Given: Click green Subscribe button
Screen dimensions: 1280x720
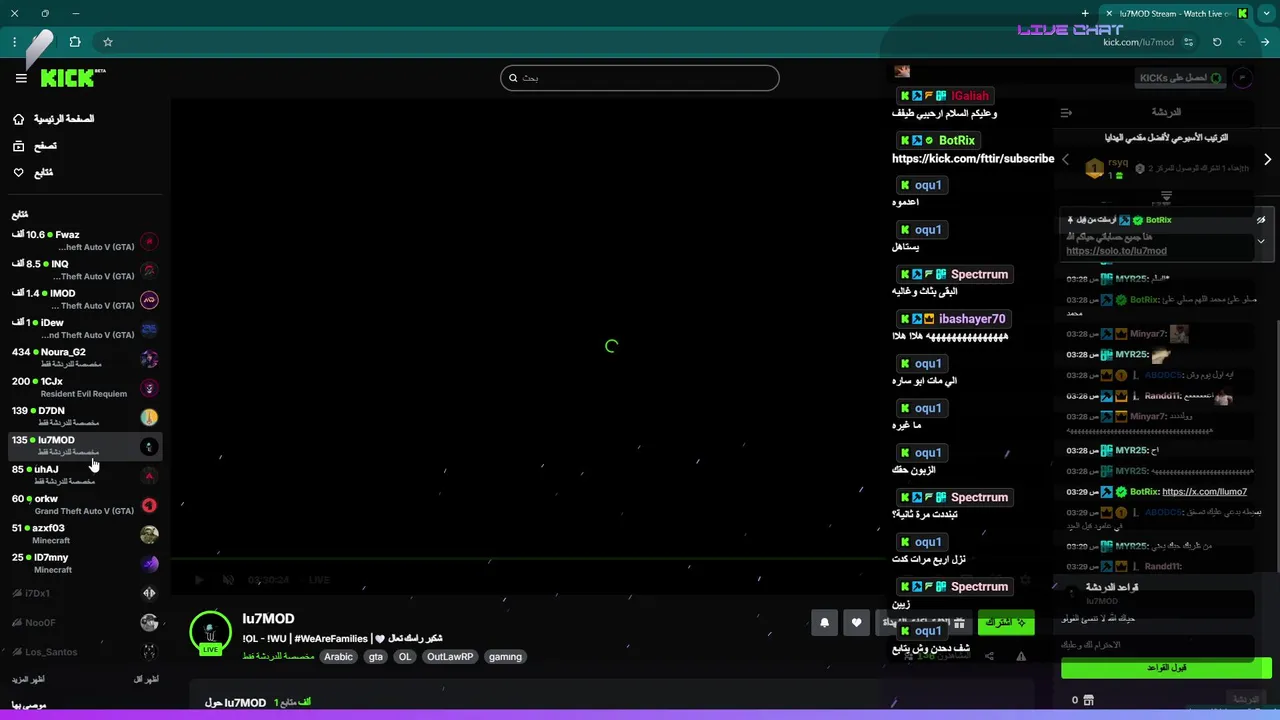Looking at the screenshot, I should tap(1006, 622).
